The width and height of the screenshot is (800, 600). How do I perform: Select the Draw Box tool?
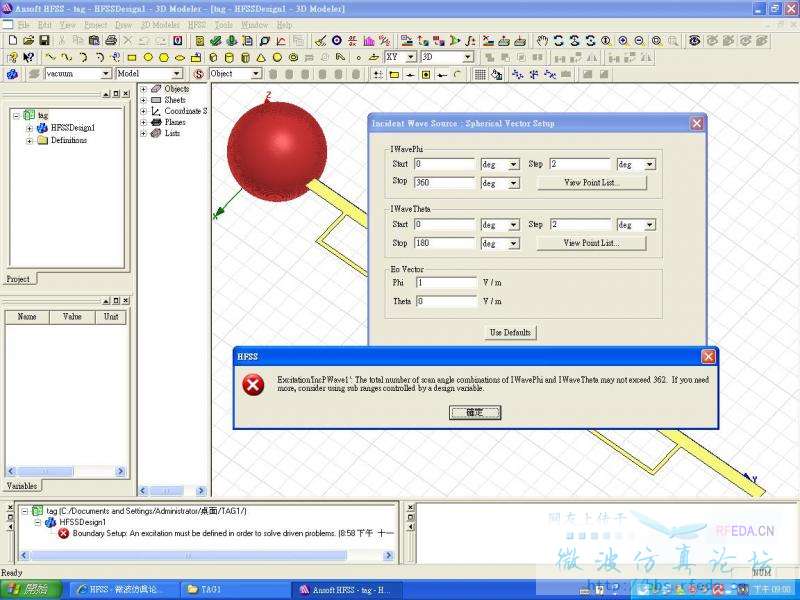[214, 58]
